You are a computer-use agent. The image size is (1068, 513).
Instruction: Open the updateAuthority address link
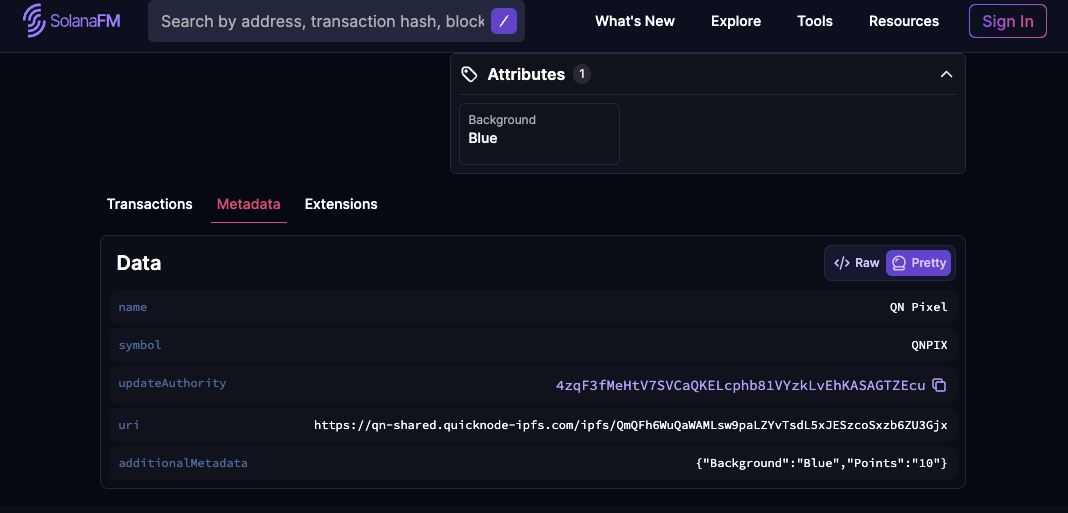click(740, 385)
